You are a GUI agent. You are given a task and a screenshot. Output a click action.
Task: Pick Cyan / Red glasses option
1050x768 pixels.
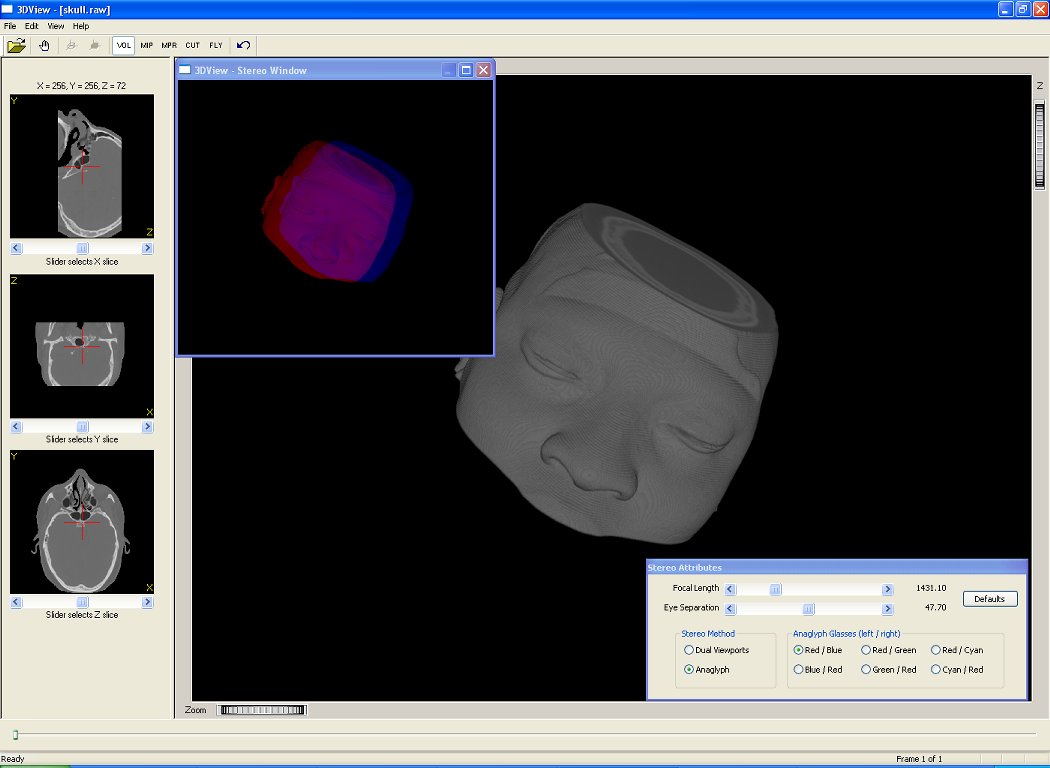[x=936, y=670]
